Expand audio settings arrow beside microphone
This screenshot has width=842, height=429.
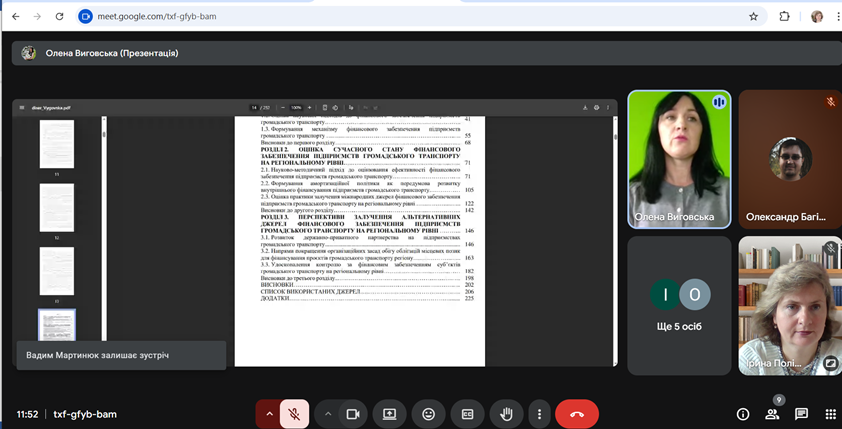click(x=268, y=413)
